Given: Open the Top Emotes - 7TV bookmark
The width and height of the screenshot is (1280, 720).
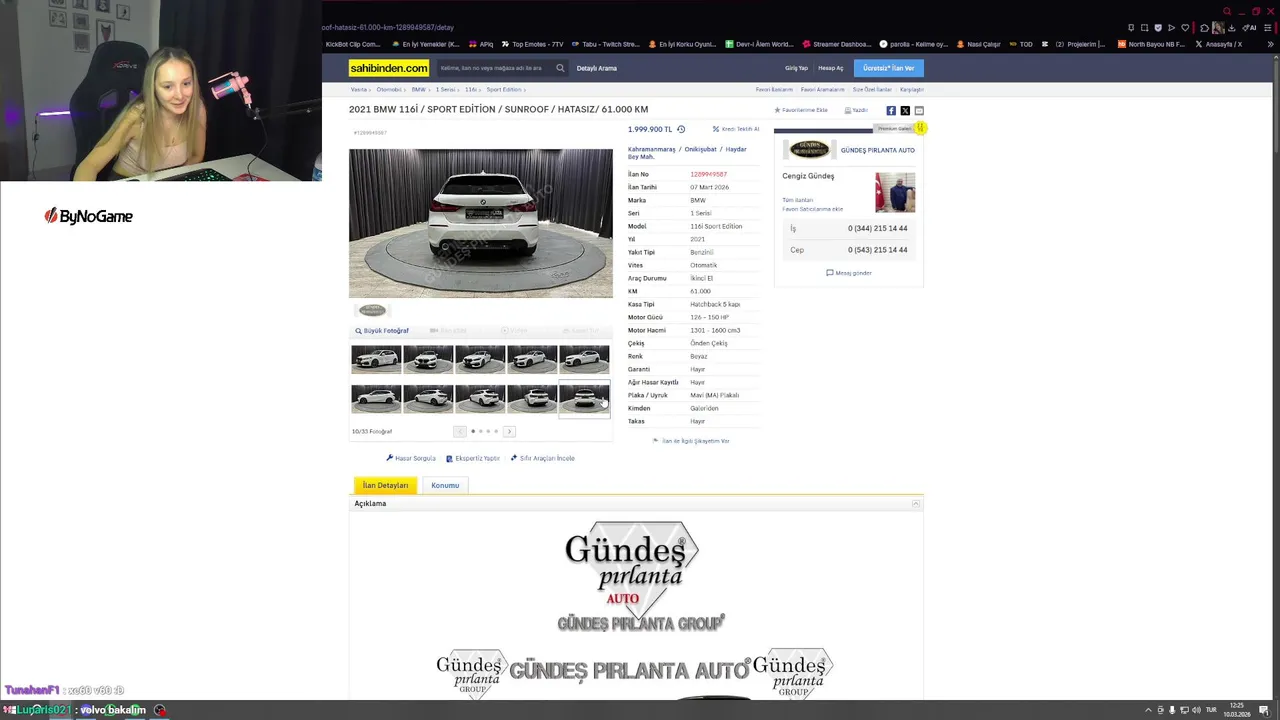Looking at the screenshot, I should pyautogui.click(x=532, y=44).
